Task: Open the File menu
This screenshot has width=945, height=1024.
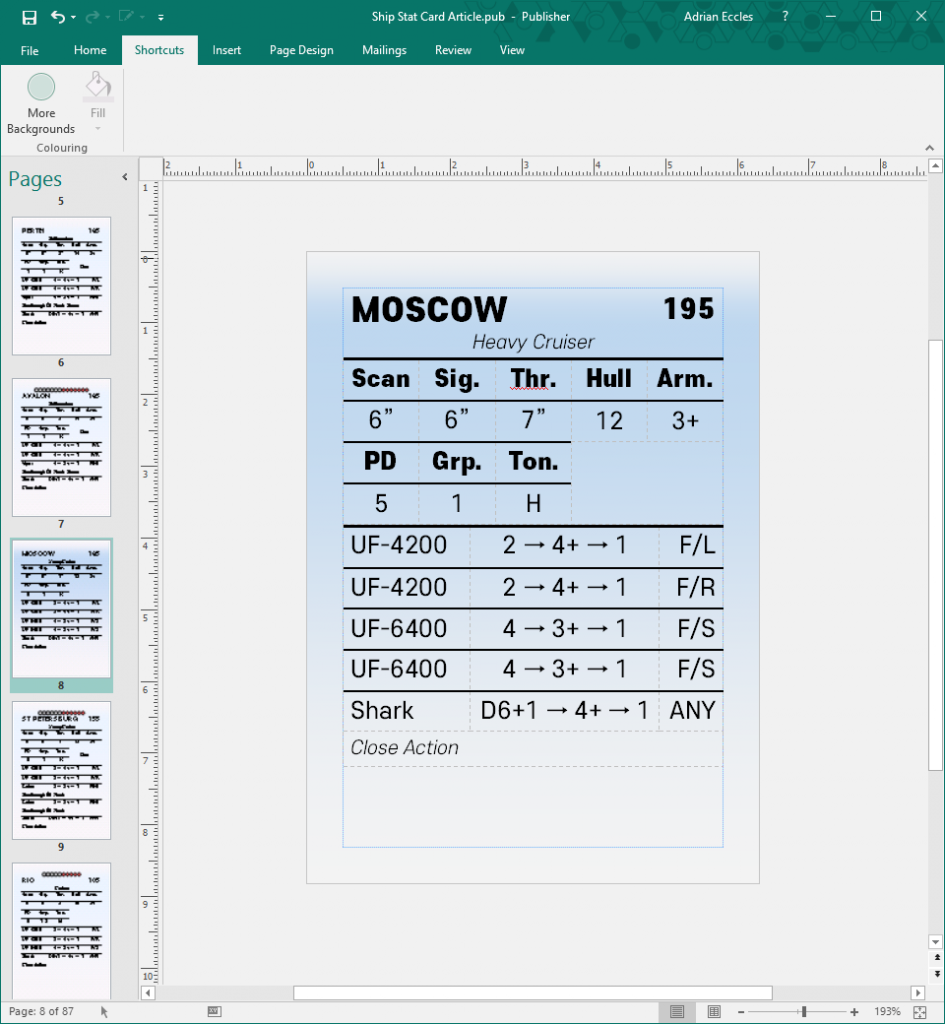Action: [x=29, y=50]
